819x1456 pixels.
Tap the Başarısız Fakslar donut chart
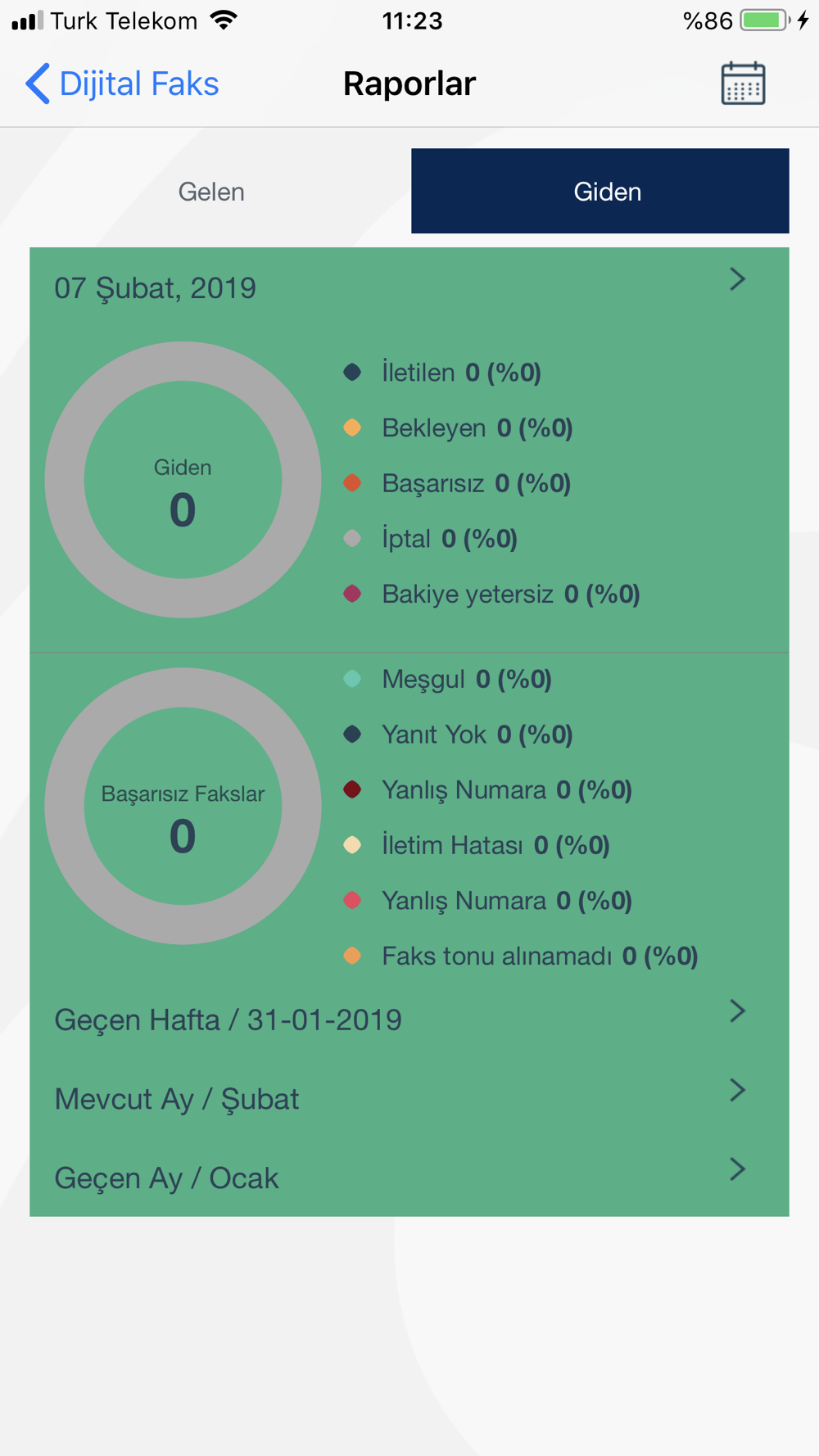(183, 806)
